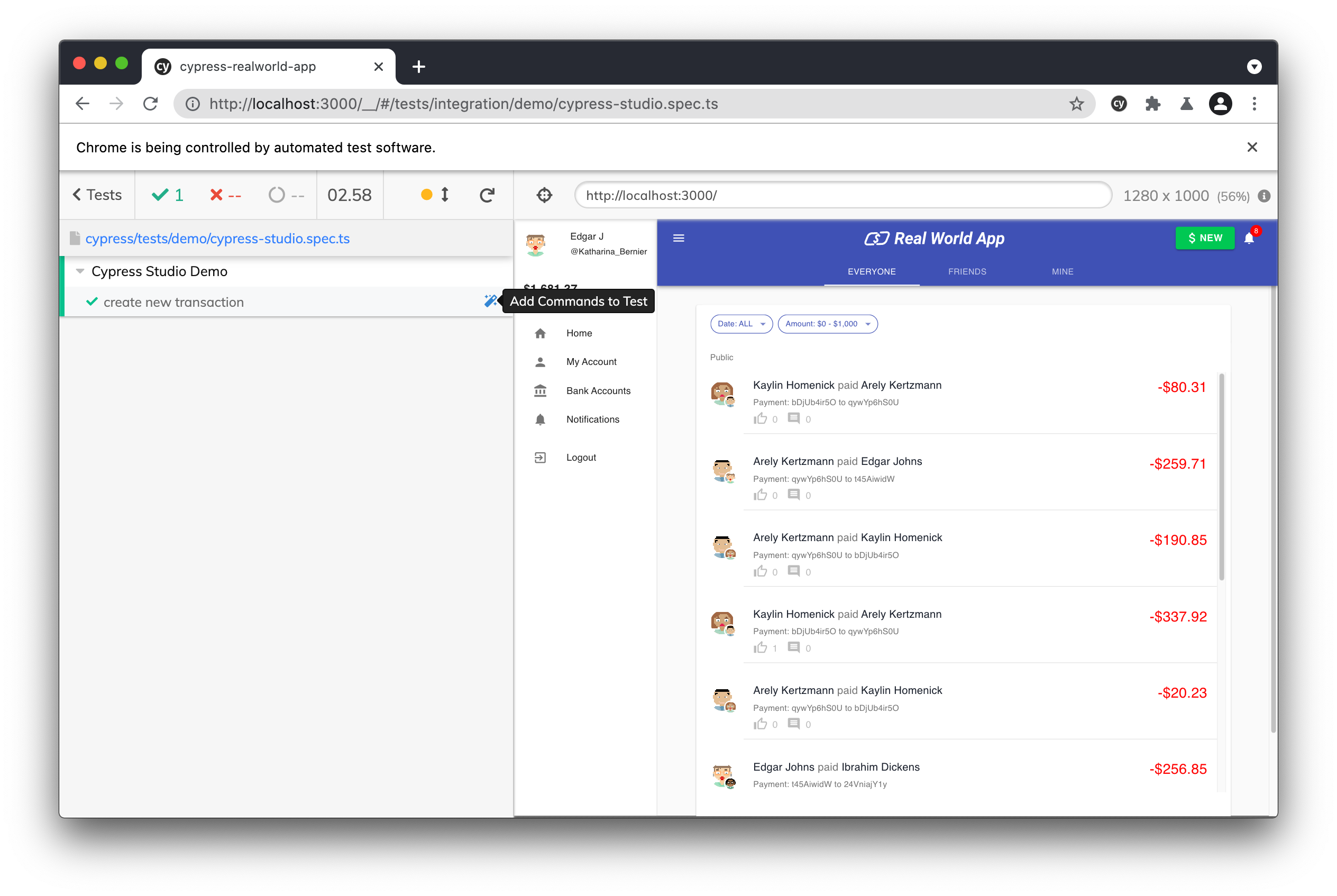The image size is (1337, 896).
Task: Open the cypress-studio.spec.ts file link
Action: [217, 239]
